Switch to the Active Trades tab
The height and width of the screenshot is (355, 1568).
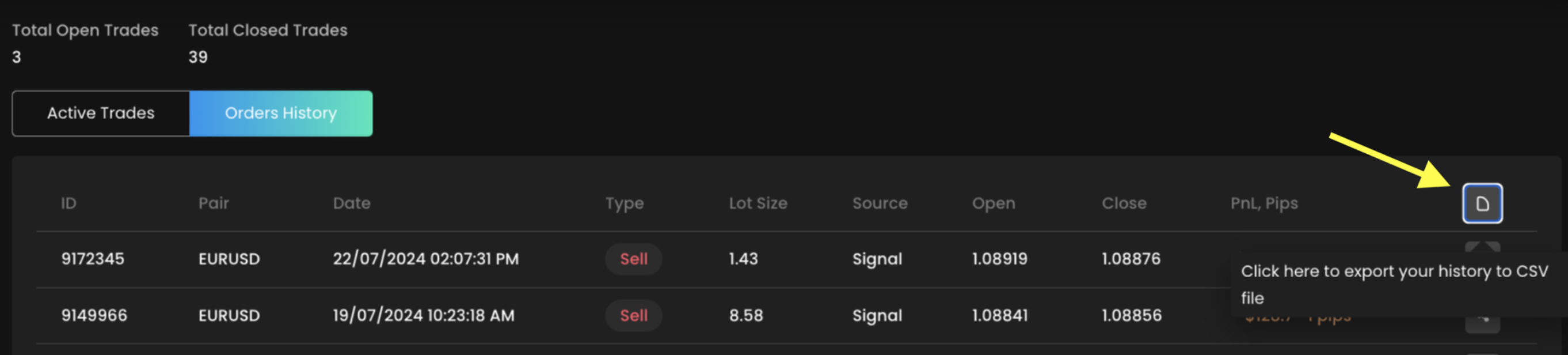[x=101, y=114]
